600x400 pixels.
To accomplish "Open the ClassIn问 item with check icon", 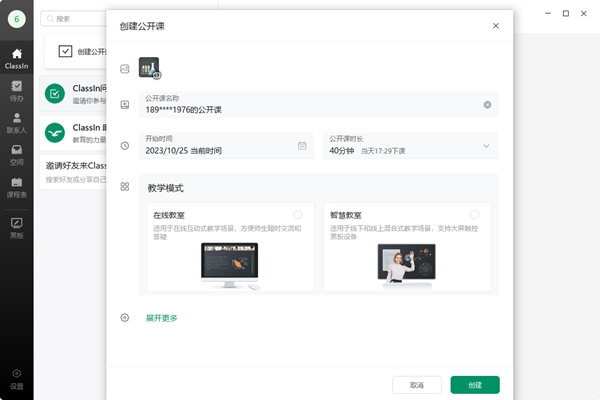I will [x=73, y=94].
